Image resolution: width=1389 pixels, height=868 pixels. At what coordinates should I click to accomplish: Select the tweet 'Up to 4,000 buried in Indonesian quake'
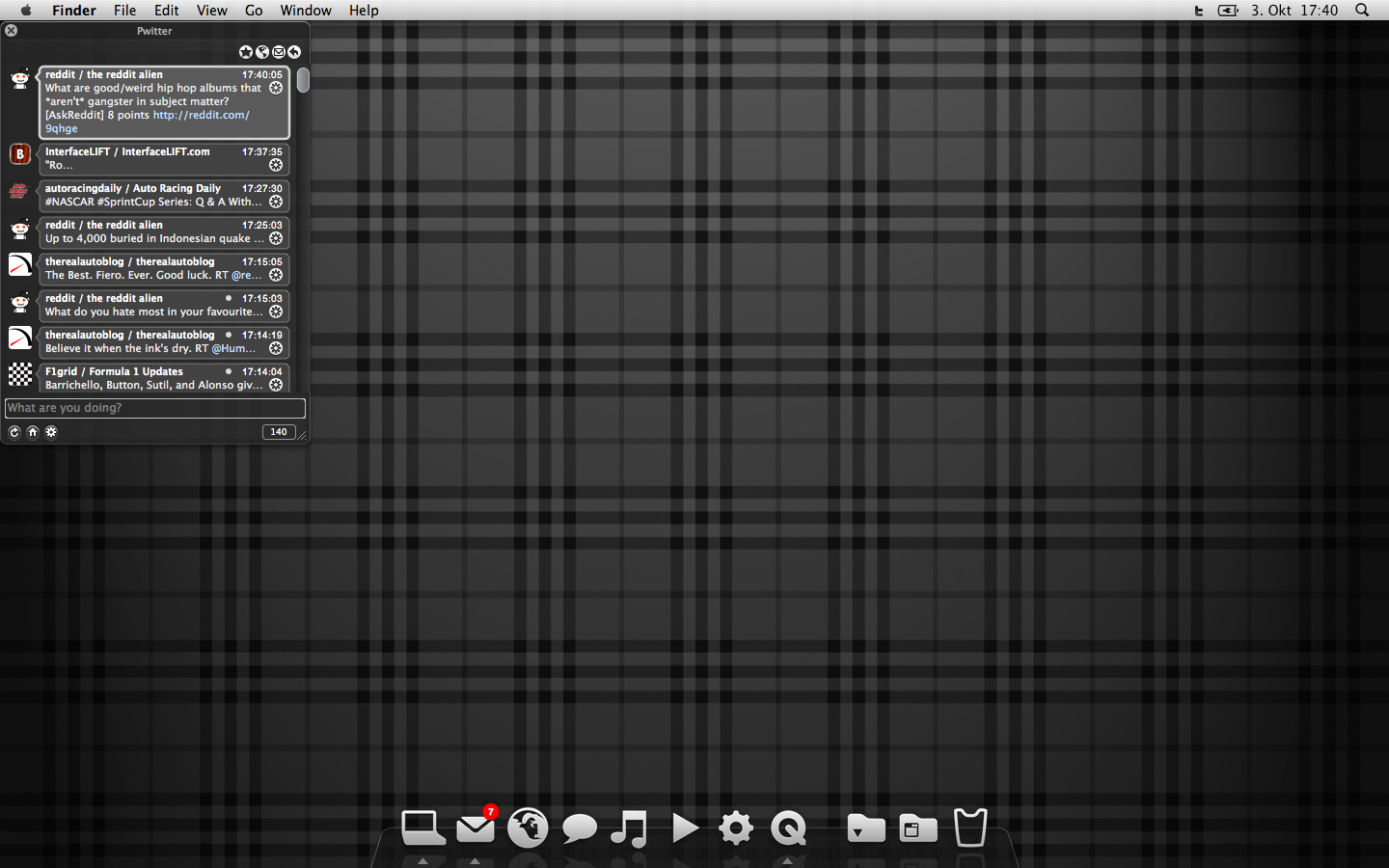coord(164,232)
